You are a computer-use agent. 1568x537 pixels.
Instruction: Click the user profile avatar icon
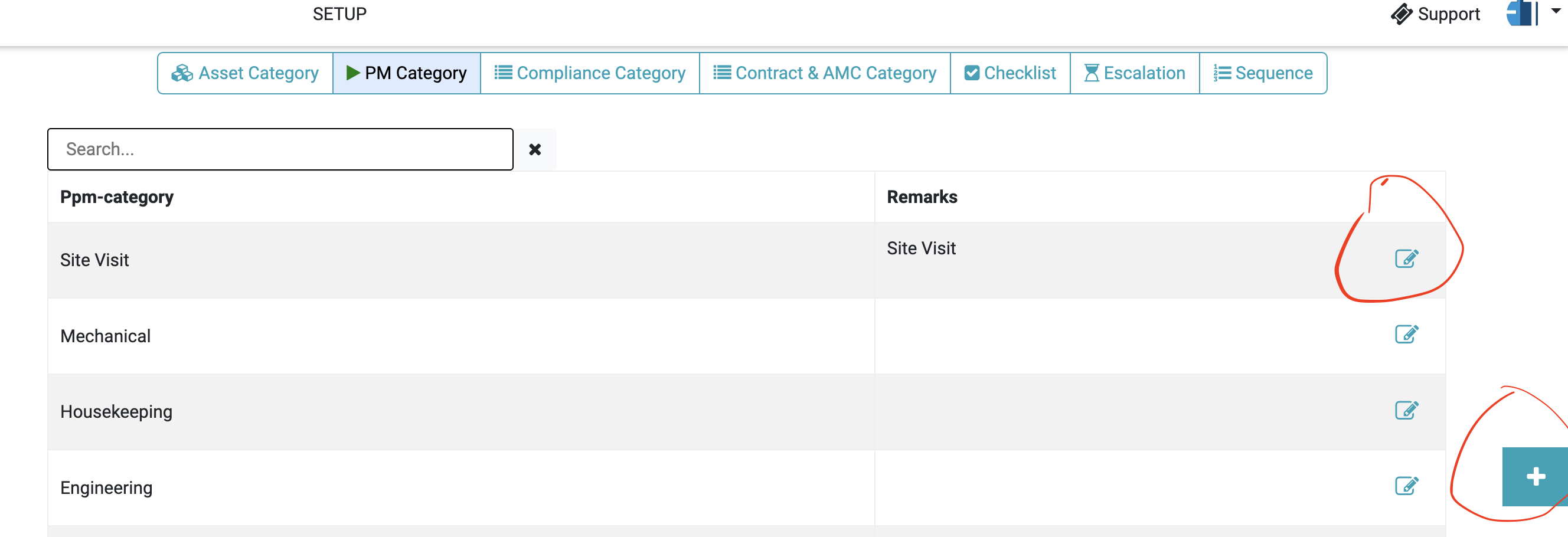[x=1521, y=14]
